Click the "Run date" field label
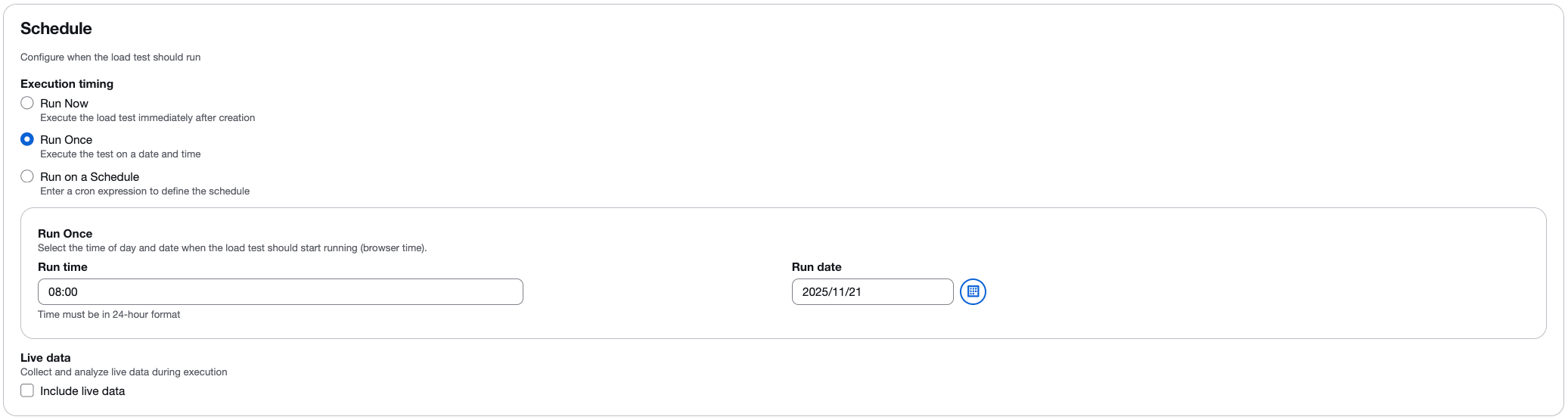Image resolution: width=1568 pixels, height=420 pixels. (816, 267)
